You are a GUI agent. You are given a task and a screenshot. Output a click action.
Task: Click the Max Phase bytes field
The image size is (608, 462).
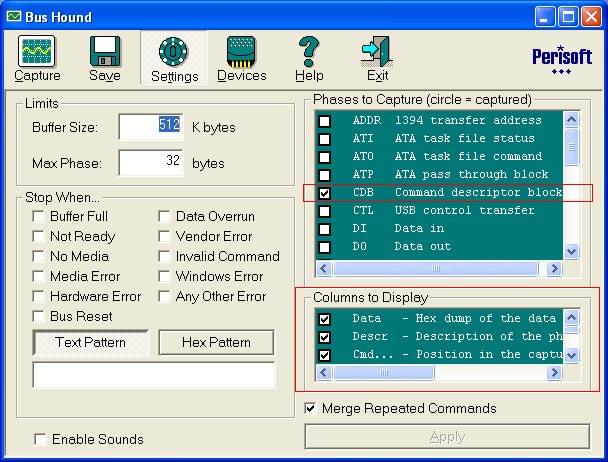pyautogui.click(x=151, y=163)
